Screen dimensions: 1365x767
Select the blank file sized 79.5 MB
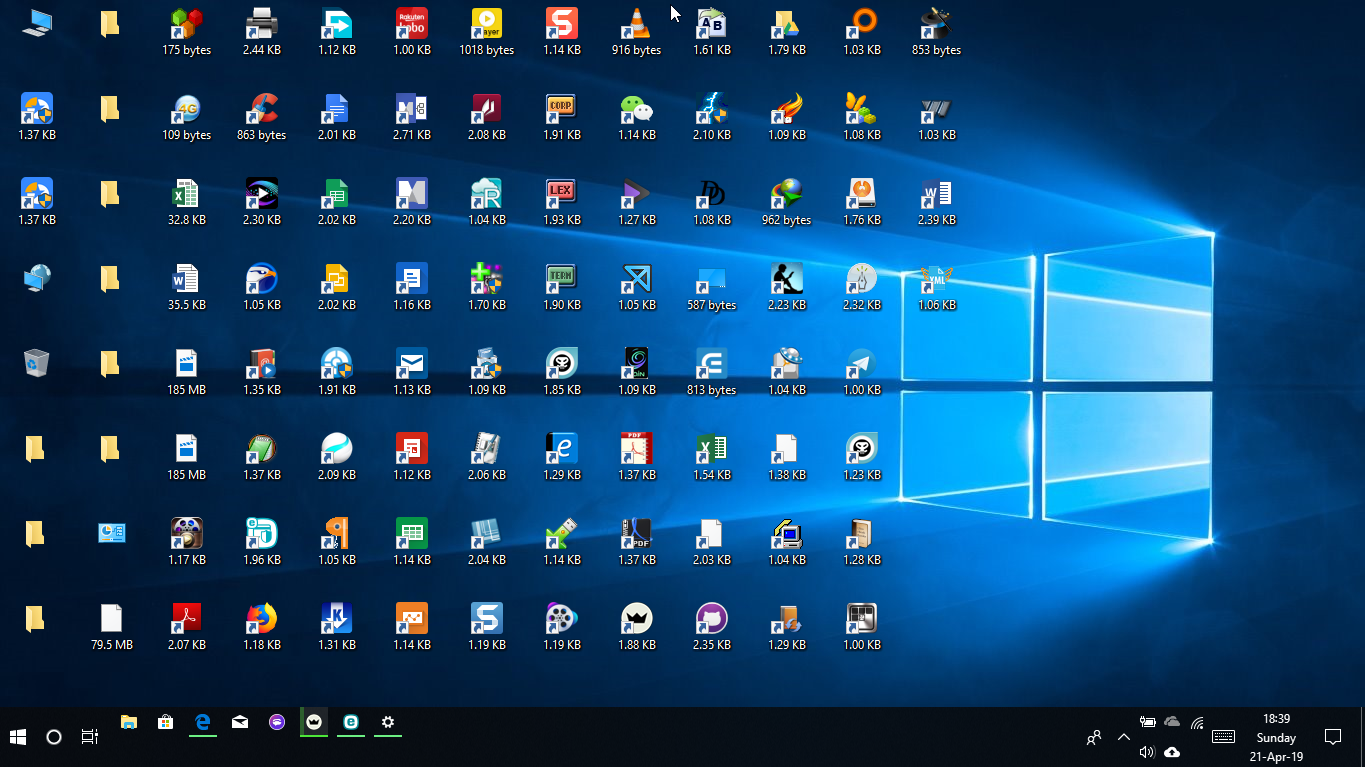(x=111, y=618)
